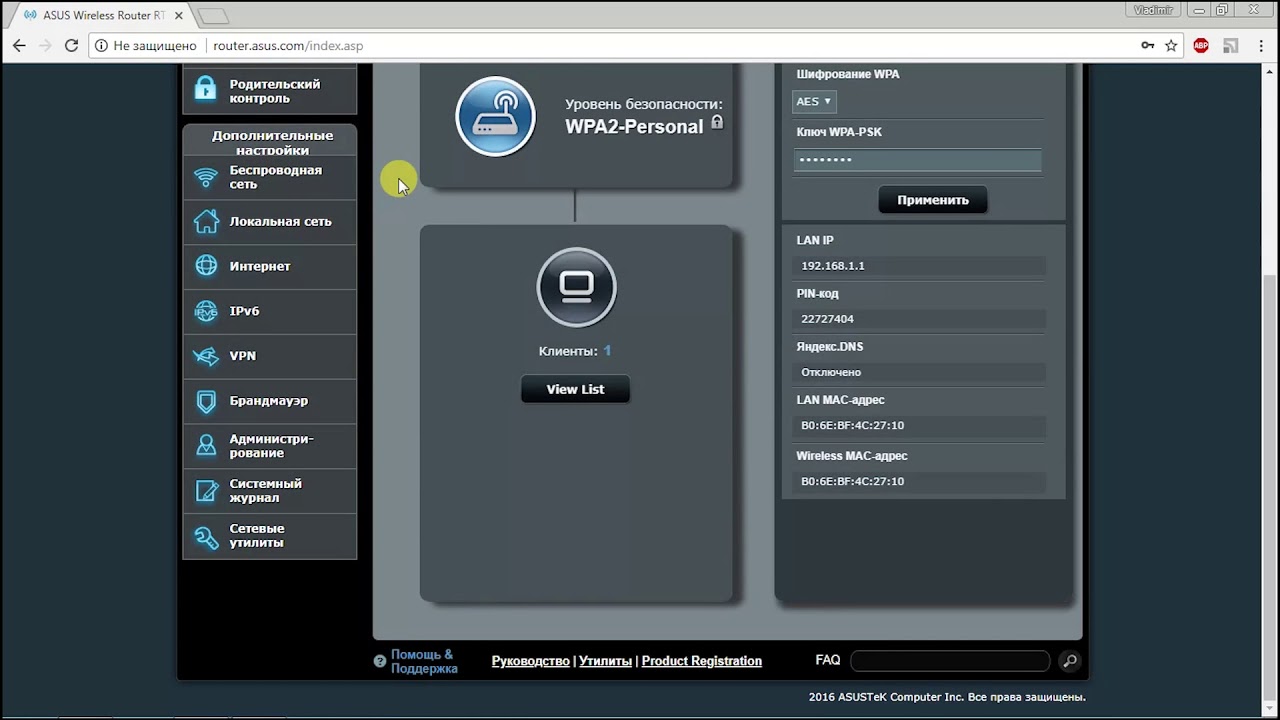
Task: Click the Administration (Администрирование) user icon
Action: [206, 446]
